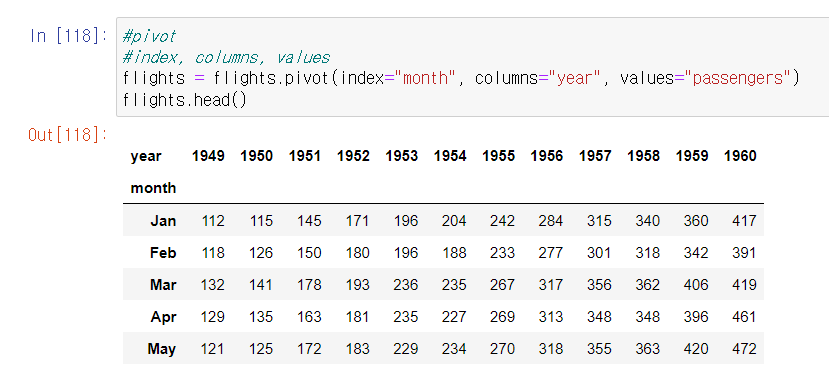829x374 pixels.
Task: Click value 419 for Mar 1960
Action: pos(745,285)
